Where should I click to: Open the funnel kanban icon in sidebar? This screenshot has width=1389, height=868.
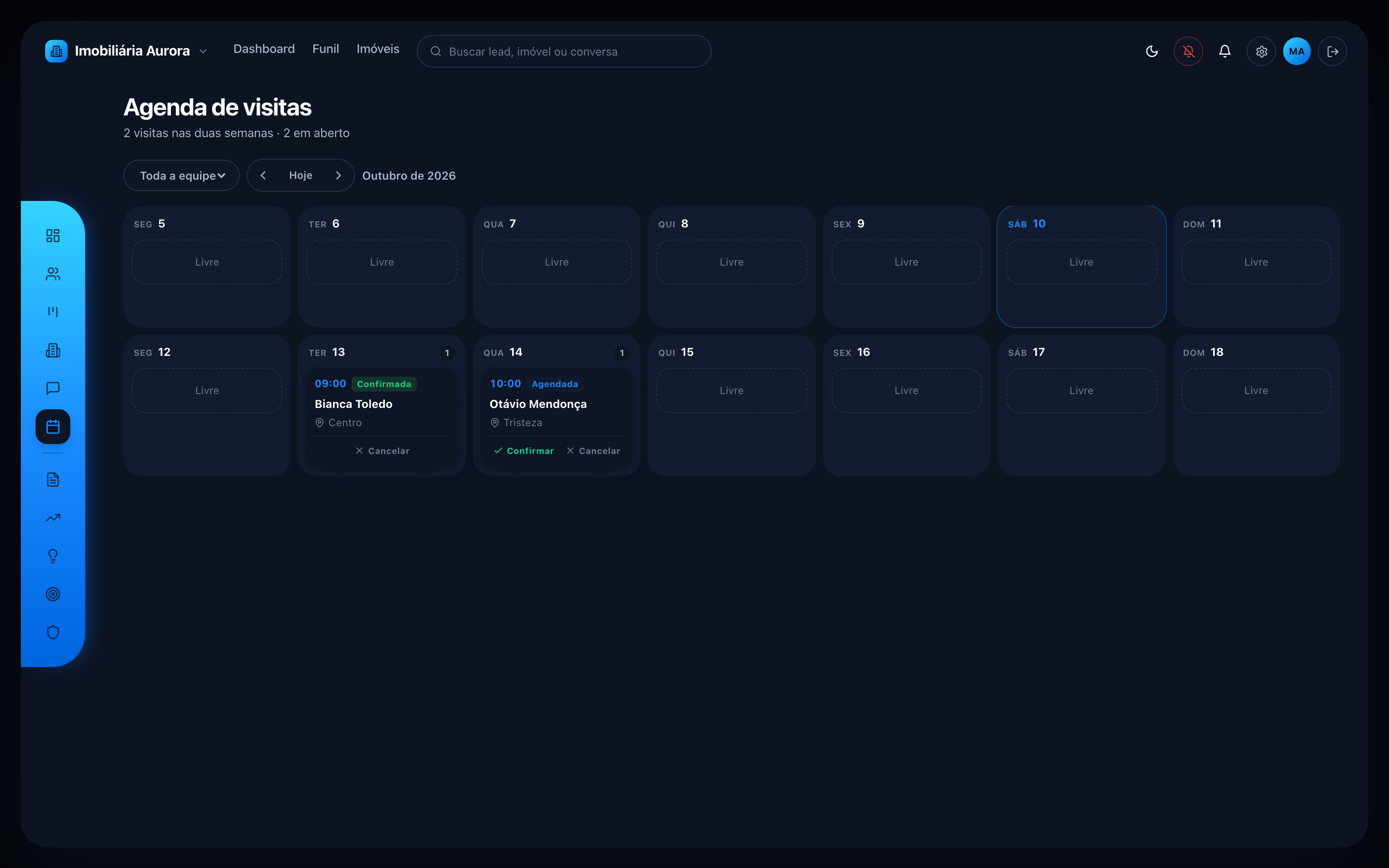[x=53, y=312]
